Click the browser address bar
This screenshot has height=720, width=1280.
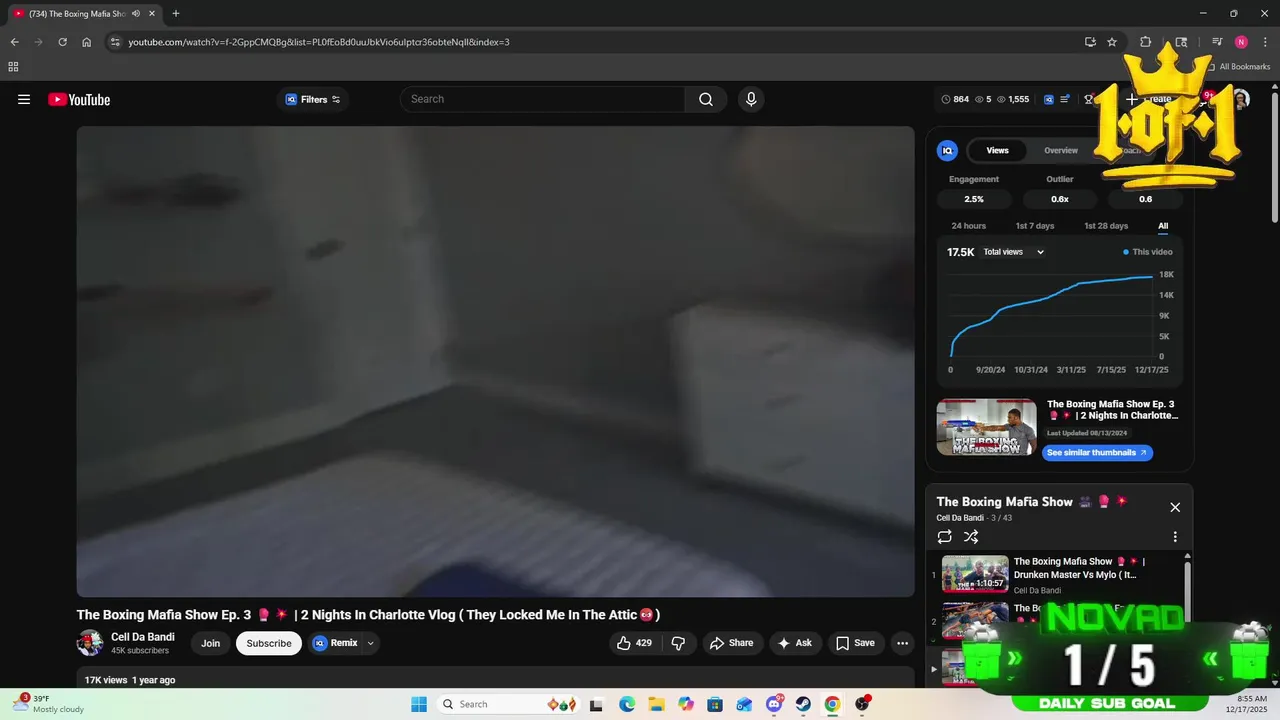click(600, 42)
